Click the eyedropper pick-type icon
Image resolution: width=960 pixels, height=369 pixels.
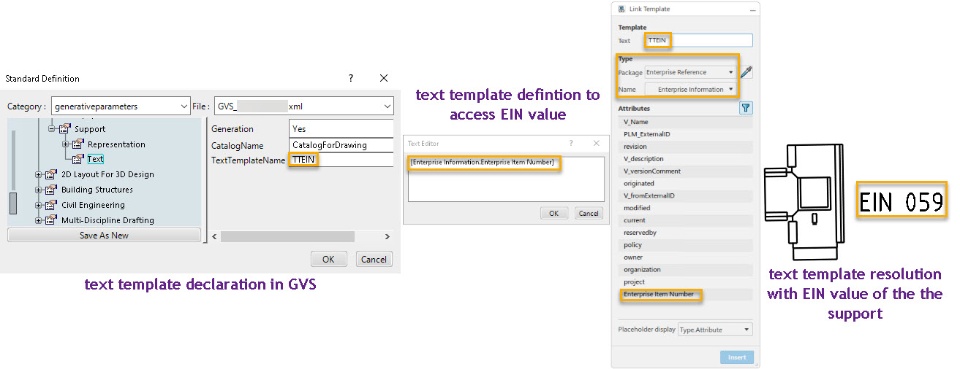pyautogui.click(x=746, y=72)
